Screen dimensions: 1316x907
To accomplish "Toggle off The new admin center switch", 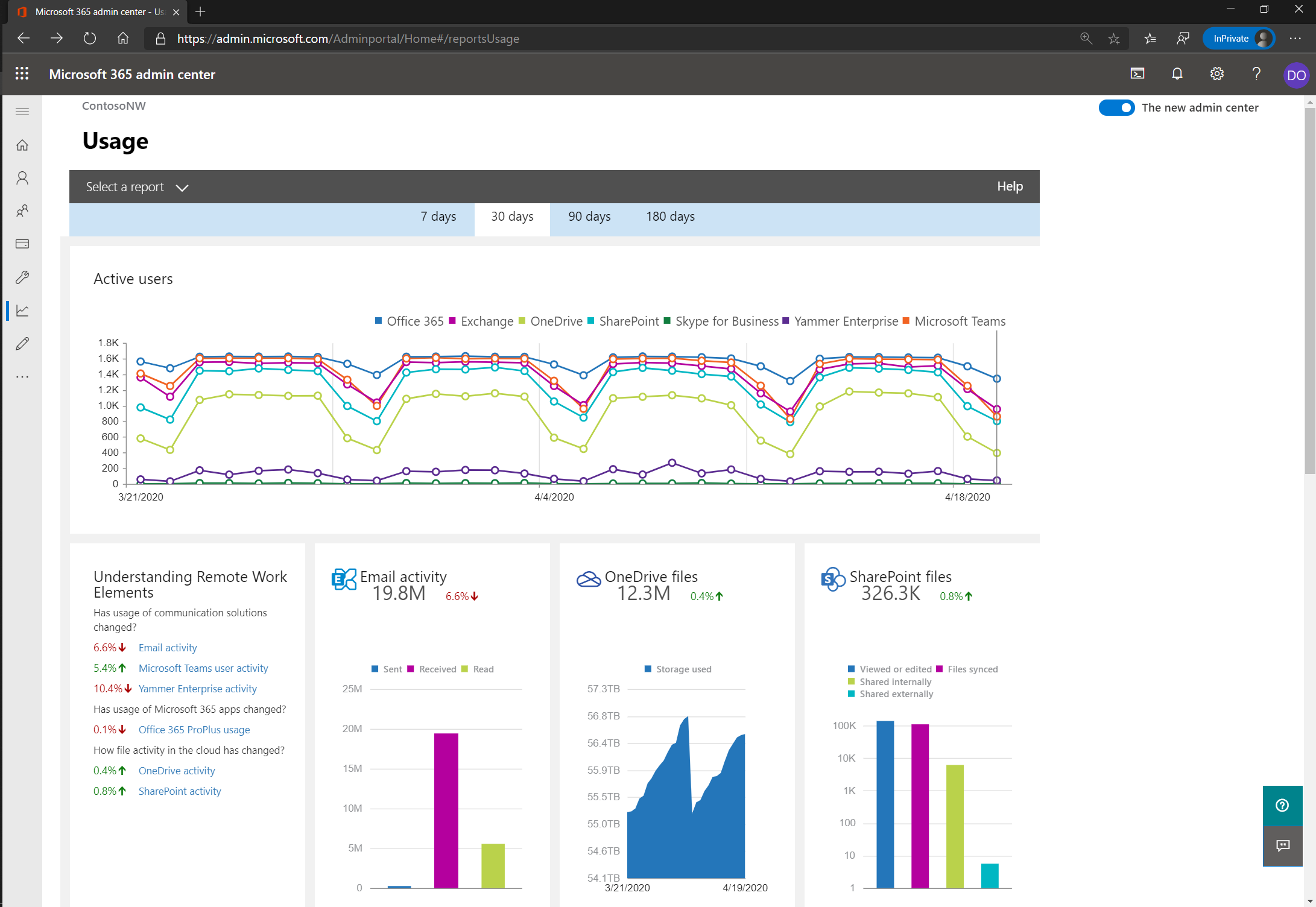I will (1117, 107).
